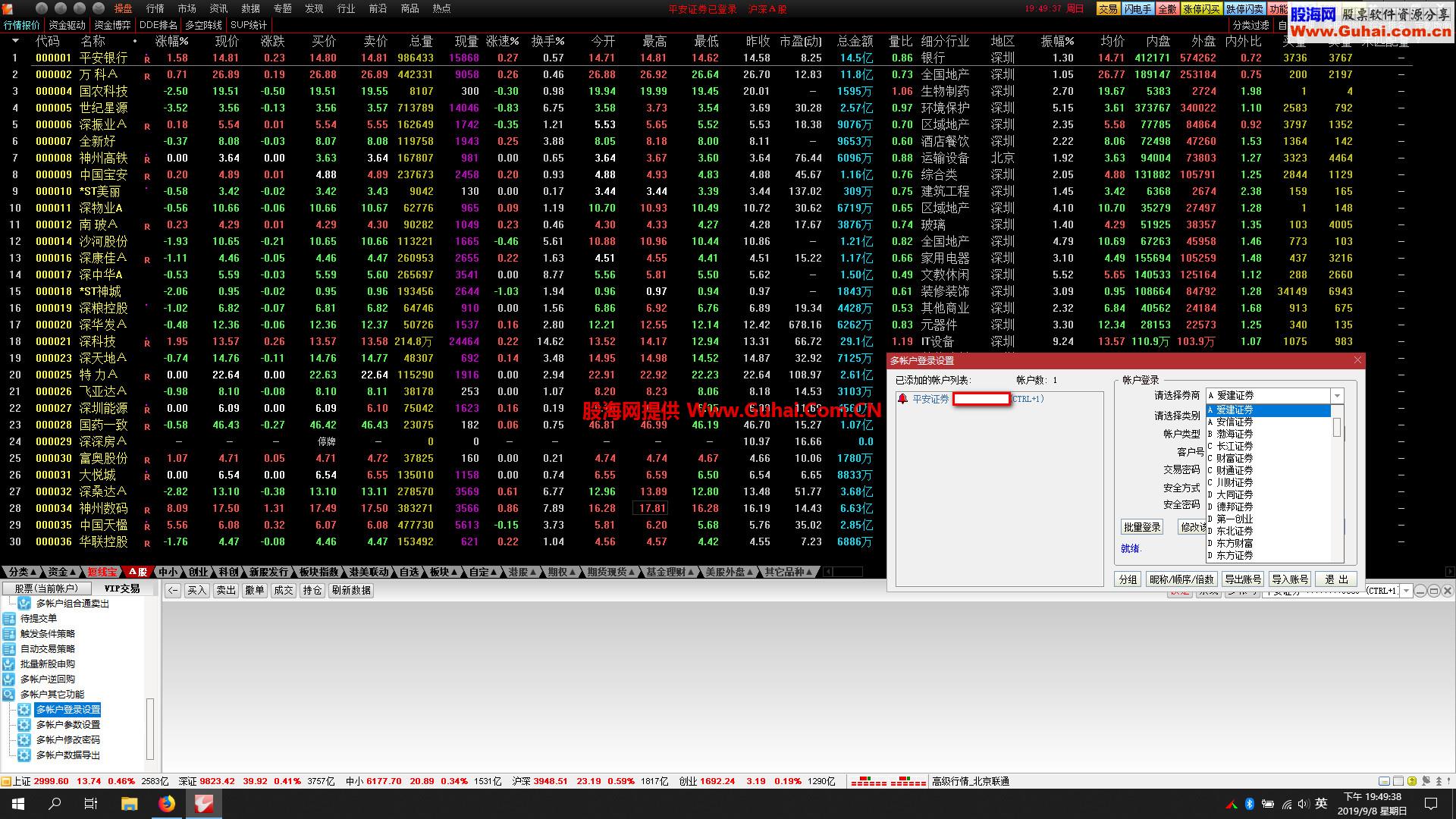1456x819 pixels.
Task: Switch to the 资金驱动 tab
Action: (67, 25)
